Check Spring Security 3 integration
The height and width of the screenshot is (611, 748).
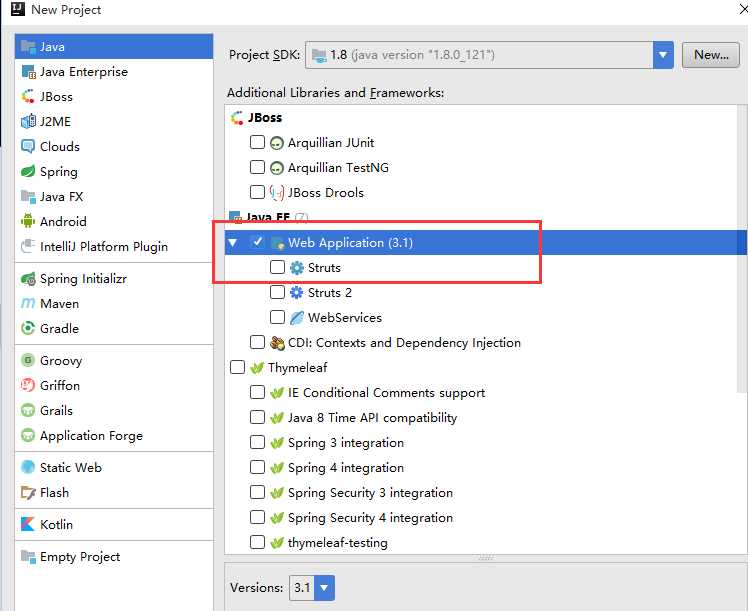click(257, 492)
